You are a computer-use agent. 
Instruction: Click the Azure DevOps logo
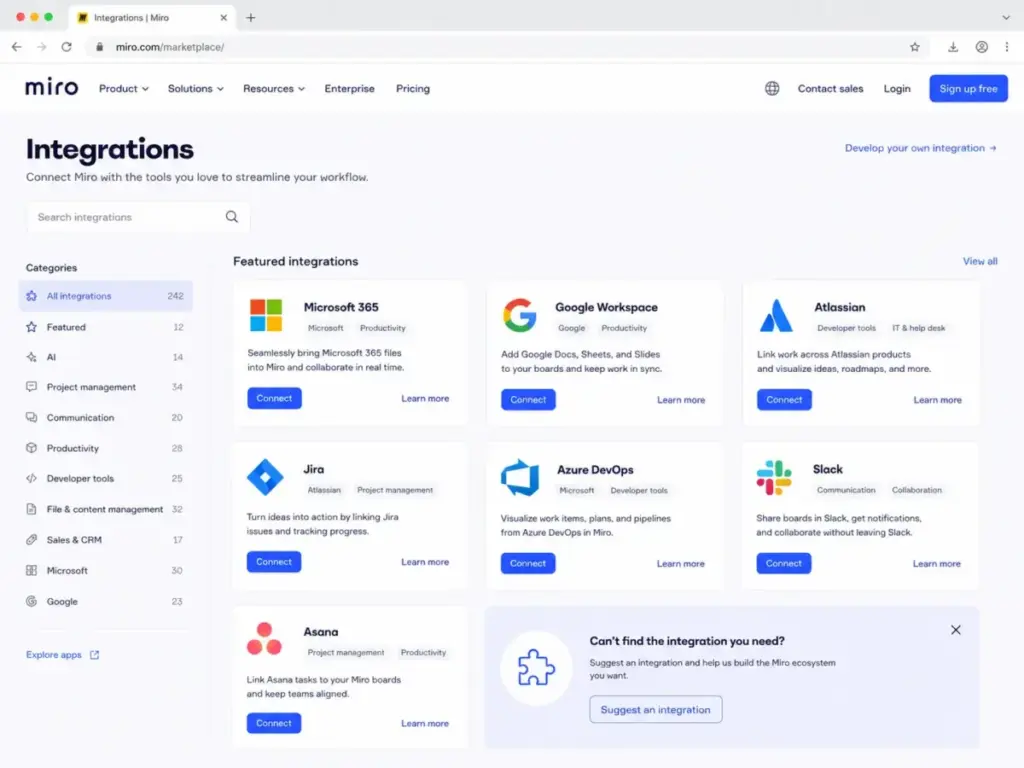click(x=520, y=477)
